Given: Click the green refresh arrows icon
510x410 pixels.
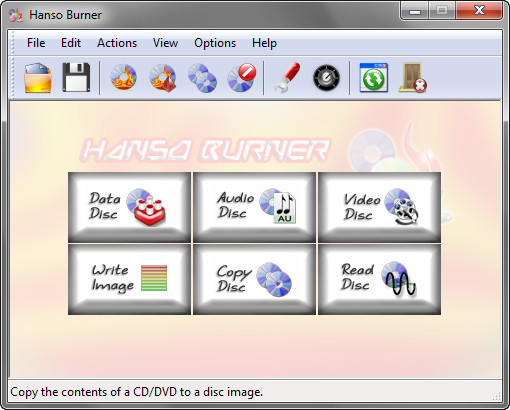Looking at the screenshot, I should click(374, 77).
